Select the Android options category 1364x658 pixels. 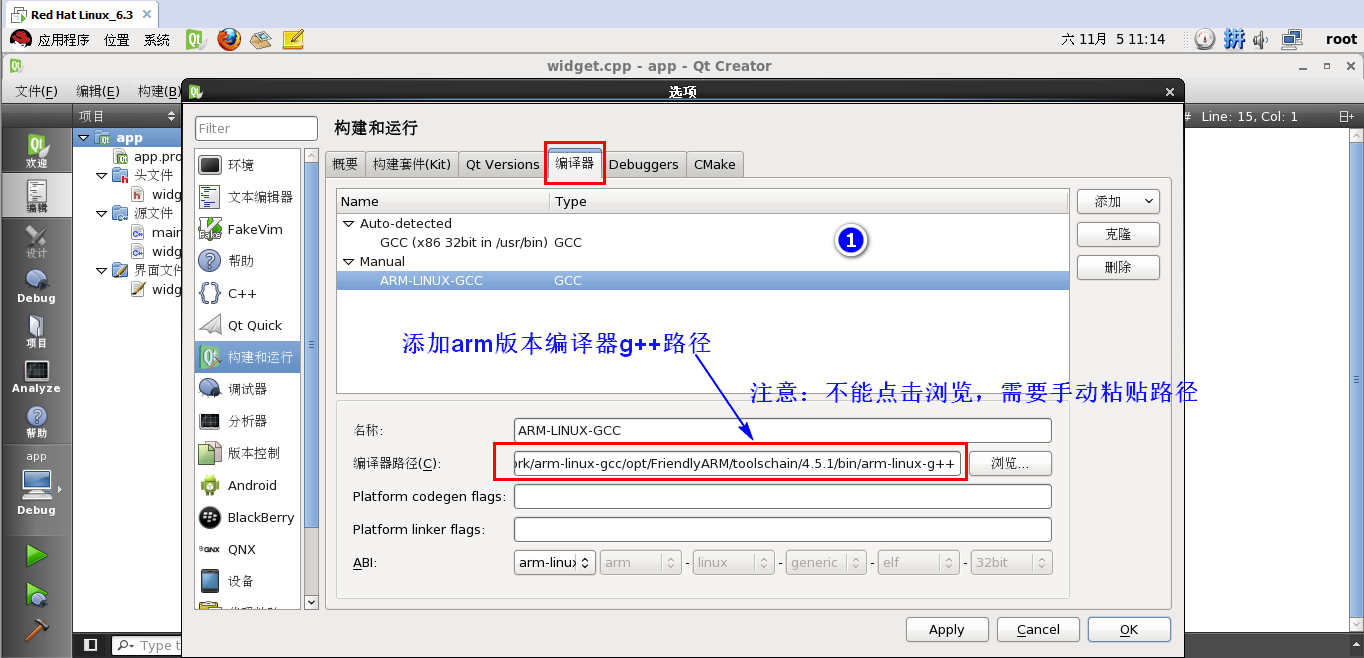(x=246, y=485)
